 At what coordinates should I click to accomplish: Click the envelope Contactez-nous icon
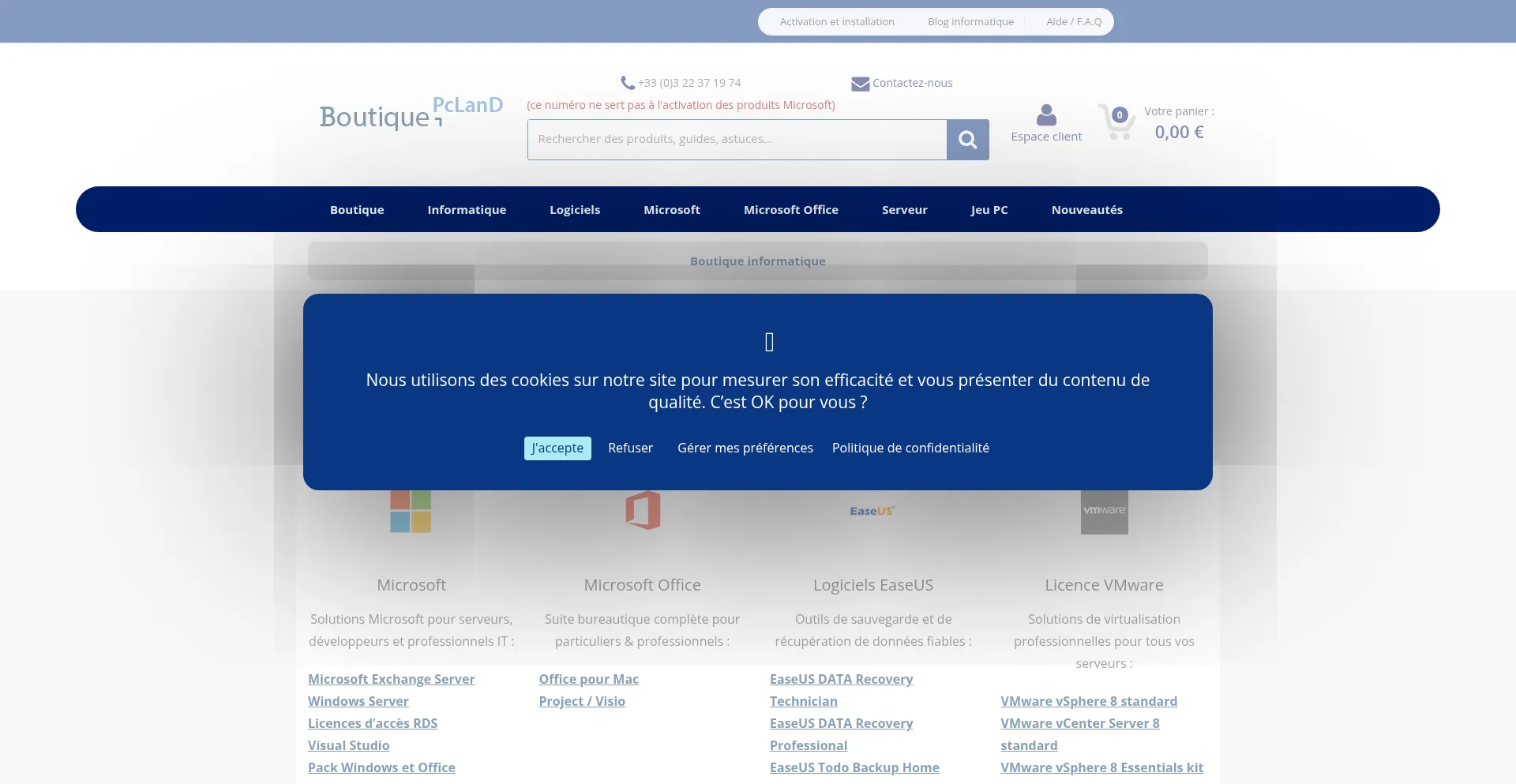pyautogui.click(x=860, y=84)
